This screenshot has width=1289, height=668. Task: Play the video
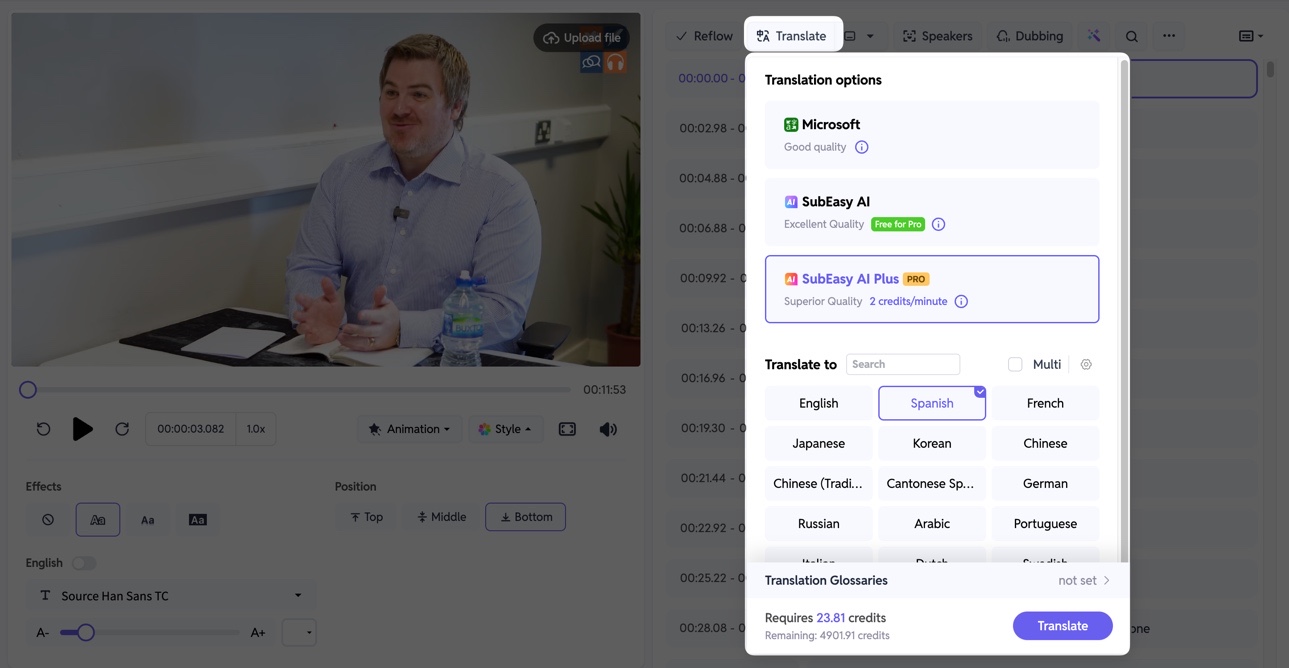pos(83,429)
